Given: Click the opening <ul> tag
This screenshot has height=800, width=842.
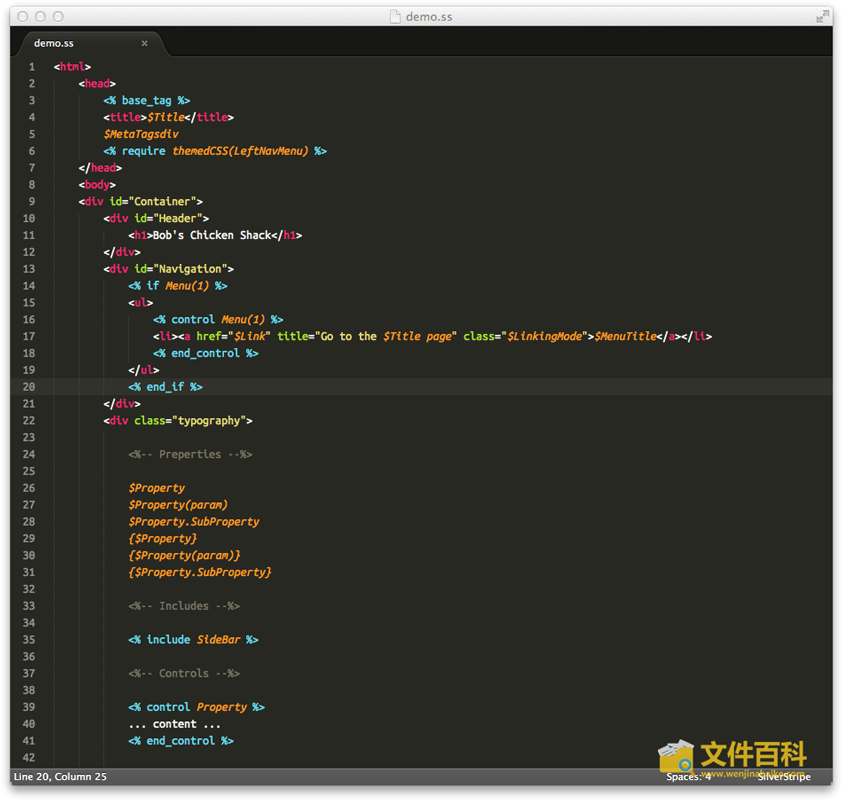Looking at the screenshot, I should tap(141, 302).
